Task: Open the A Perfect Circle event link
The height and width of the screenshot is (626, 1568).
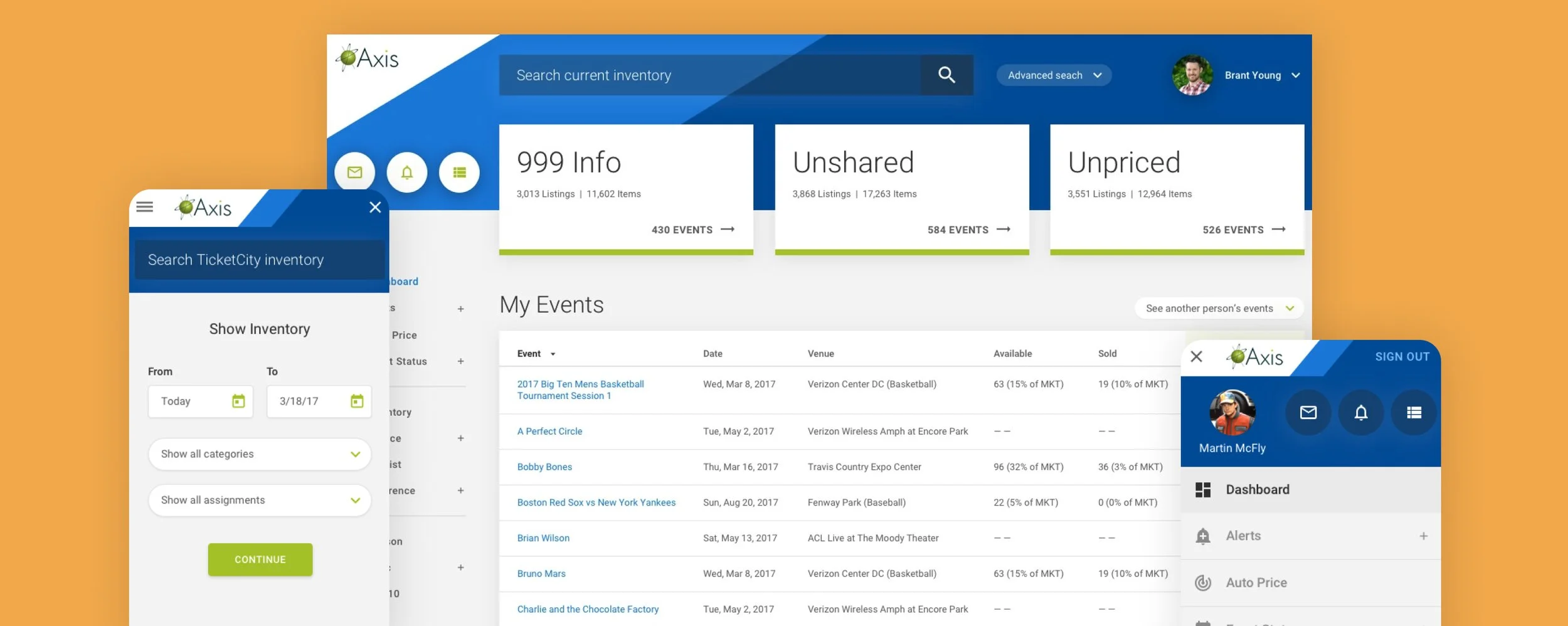Action: pos(549,432)
